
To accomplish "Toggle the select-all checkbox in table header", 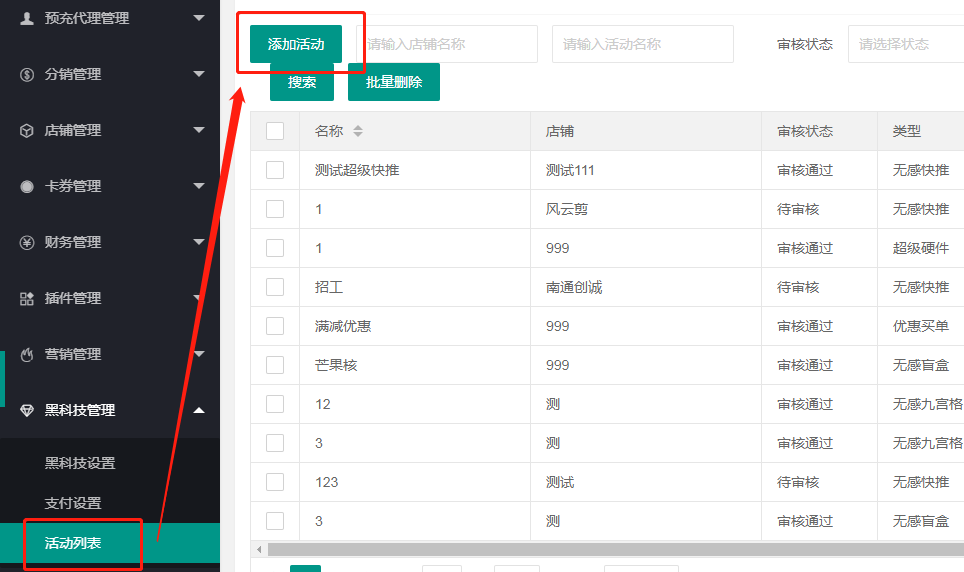I will tap(275, 131).
